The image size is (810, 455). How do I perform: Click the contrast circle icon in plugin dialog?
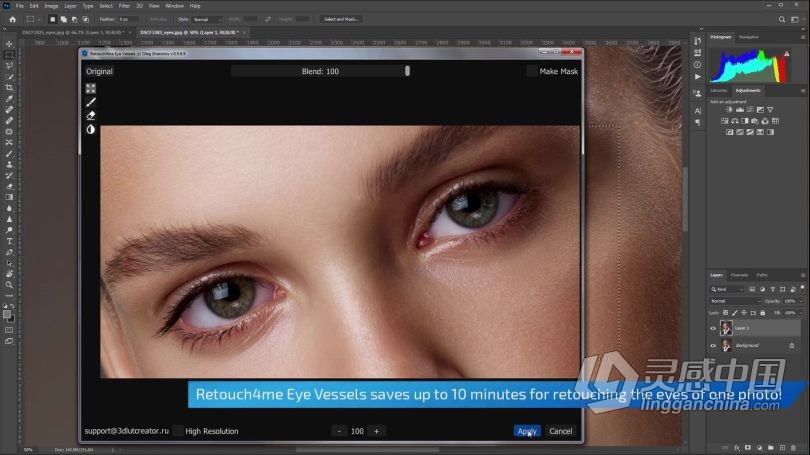pyautogui.click(x=91, y=129)
